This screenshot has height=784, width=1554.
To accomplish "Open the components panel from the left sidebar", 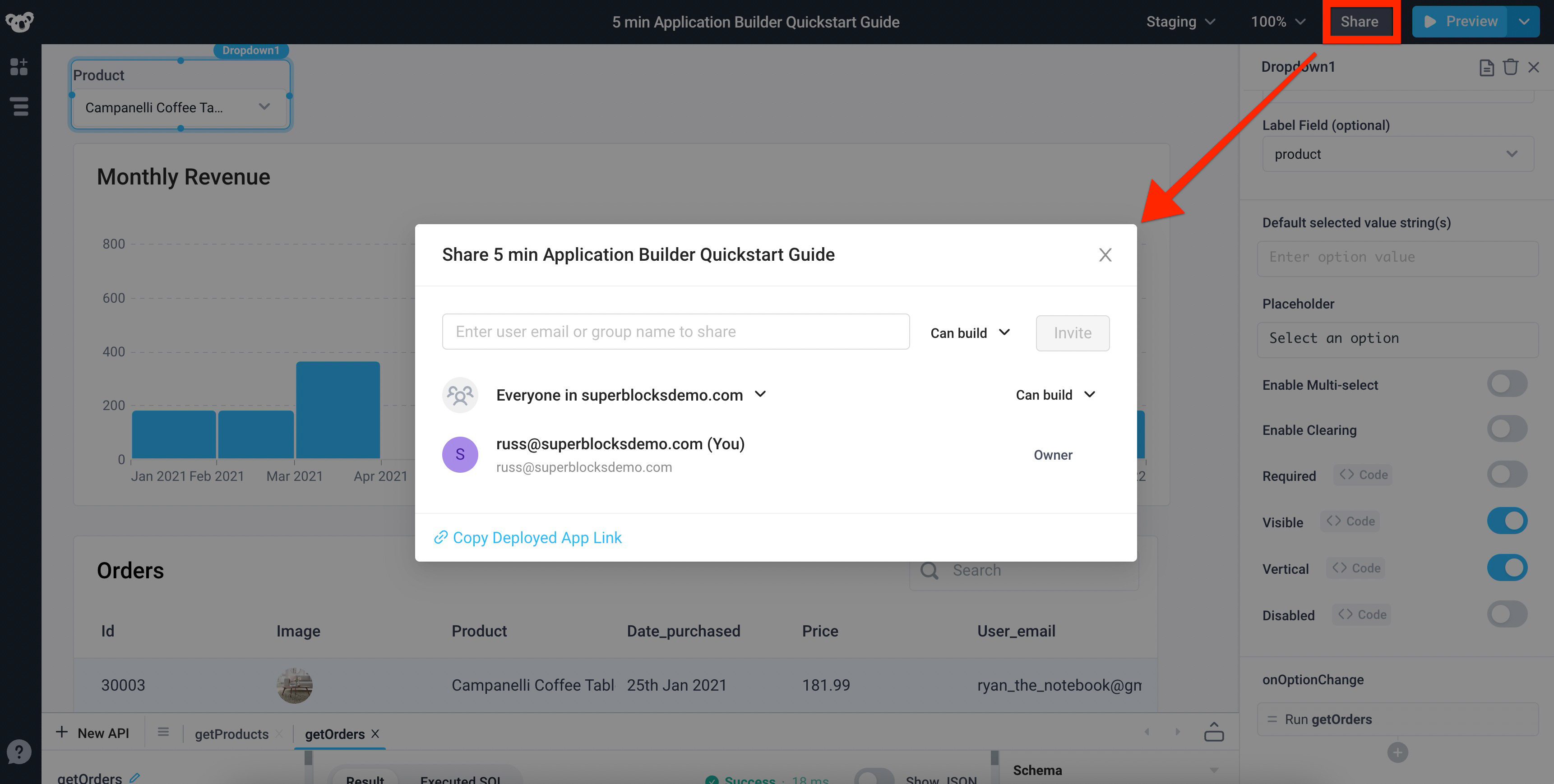I will pos(18,67).
